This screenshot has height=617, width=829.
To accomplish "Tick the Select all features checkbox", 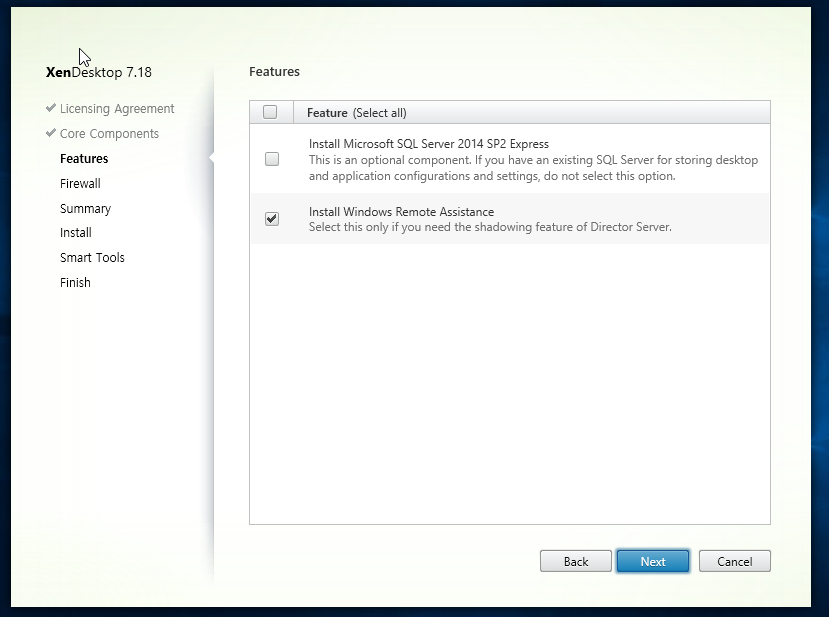I will tap(270, 112).
